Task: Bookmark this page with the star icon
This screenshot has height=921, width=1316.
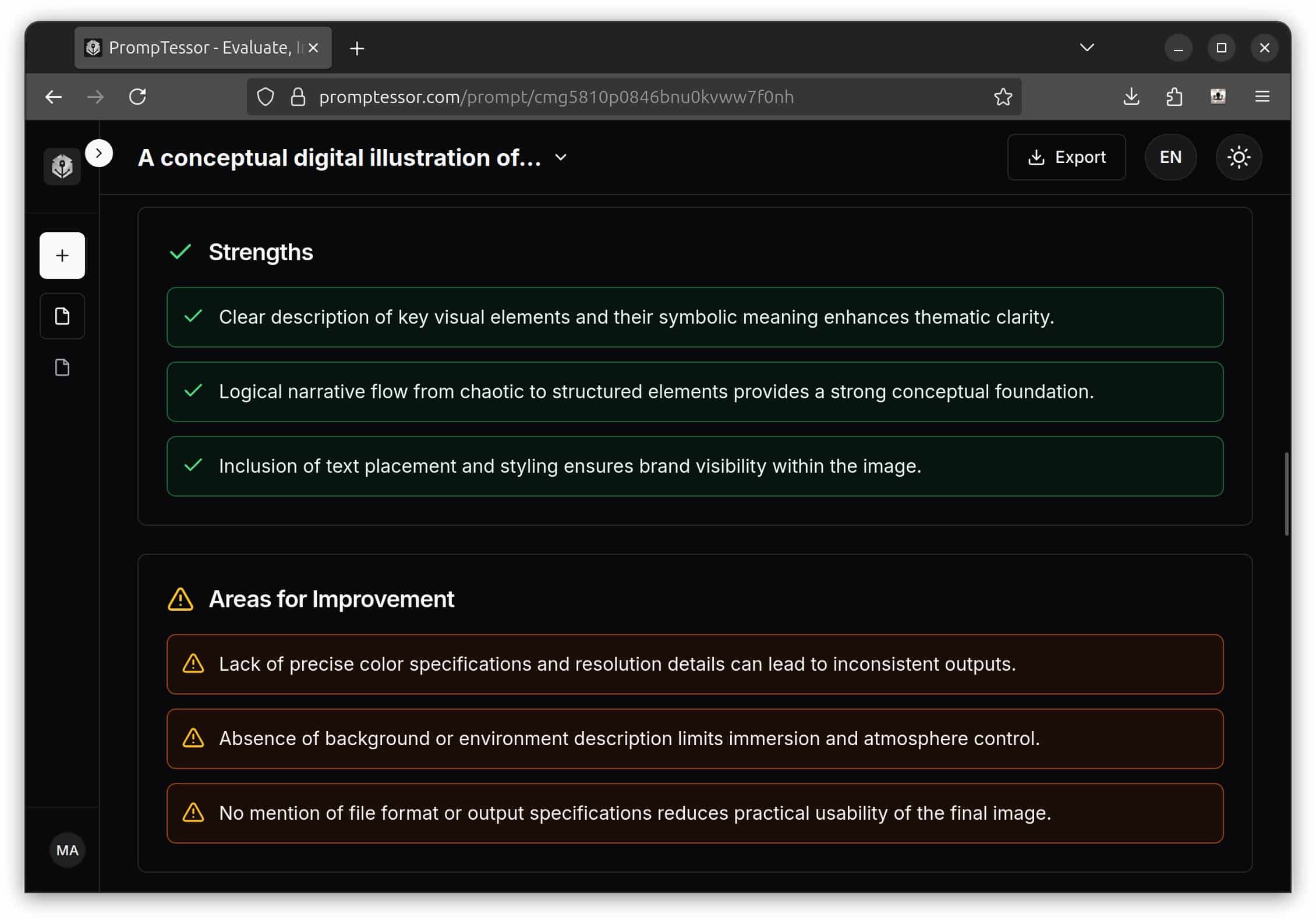Action: [x=1003, y=97]
